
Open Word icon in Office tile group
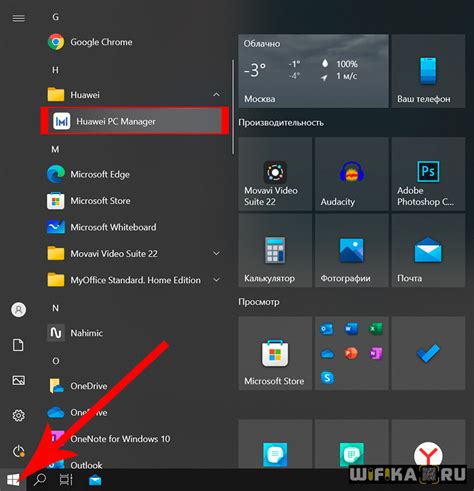tap(351, 329)
